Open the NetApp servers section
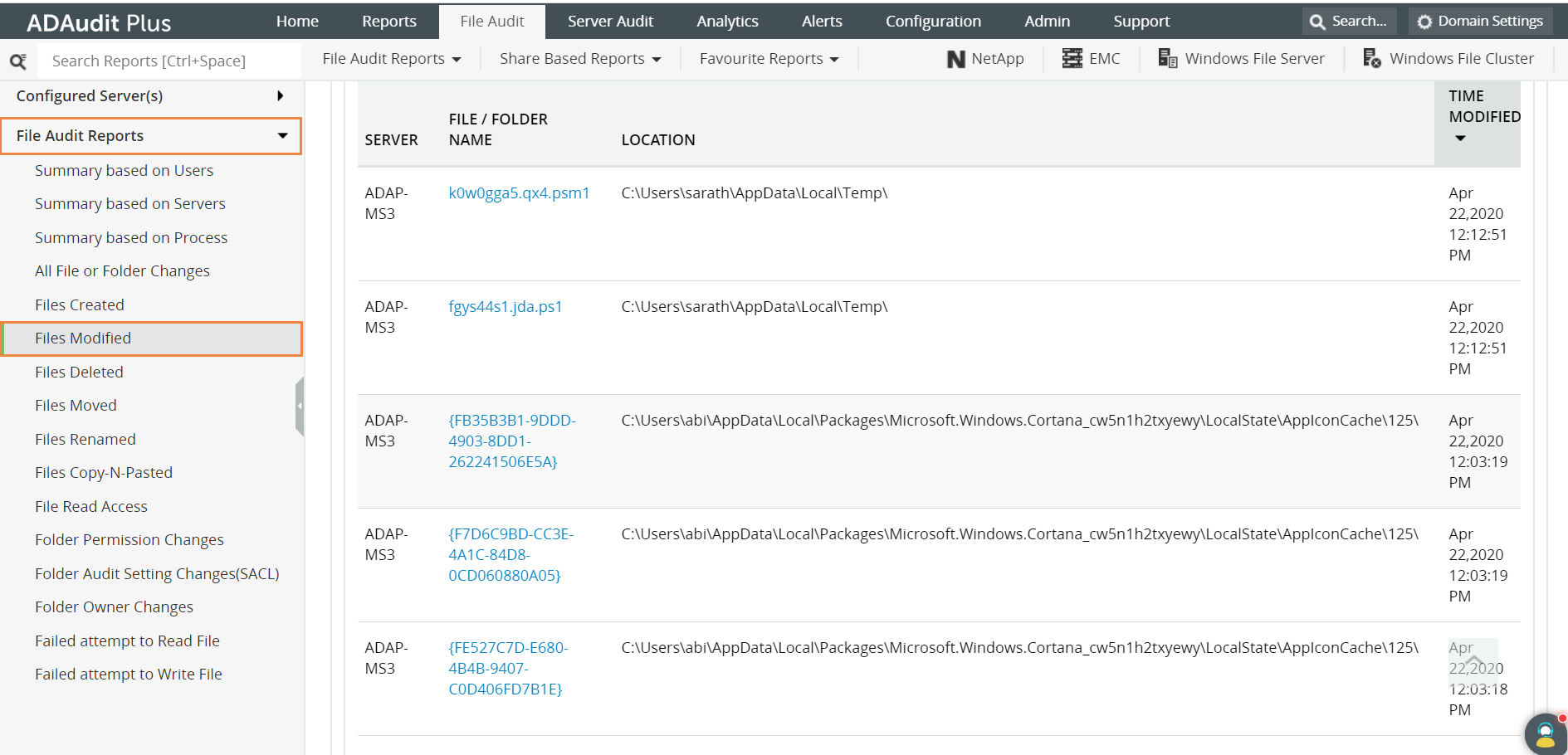Screen dimensions: 1568x755 [x=984, y=58]
